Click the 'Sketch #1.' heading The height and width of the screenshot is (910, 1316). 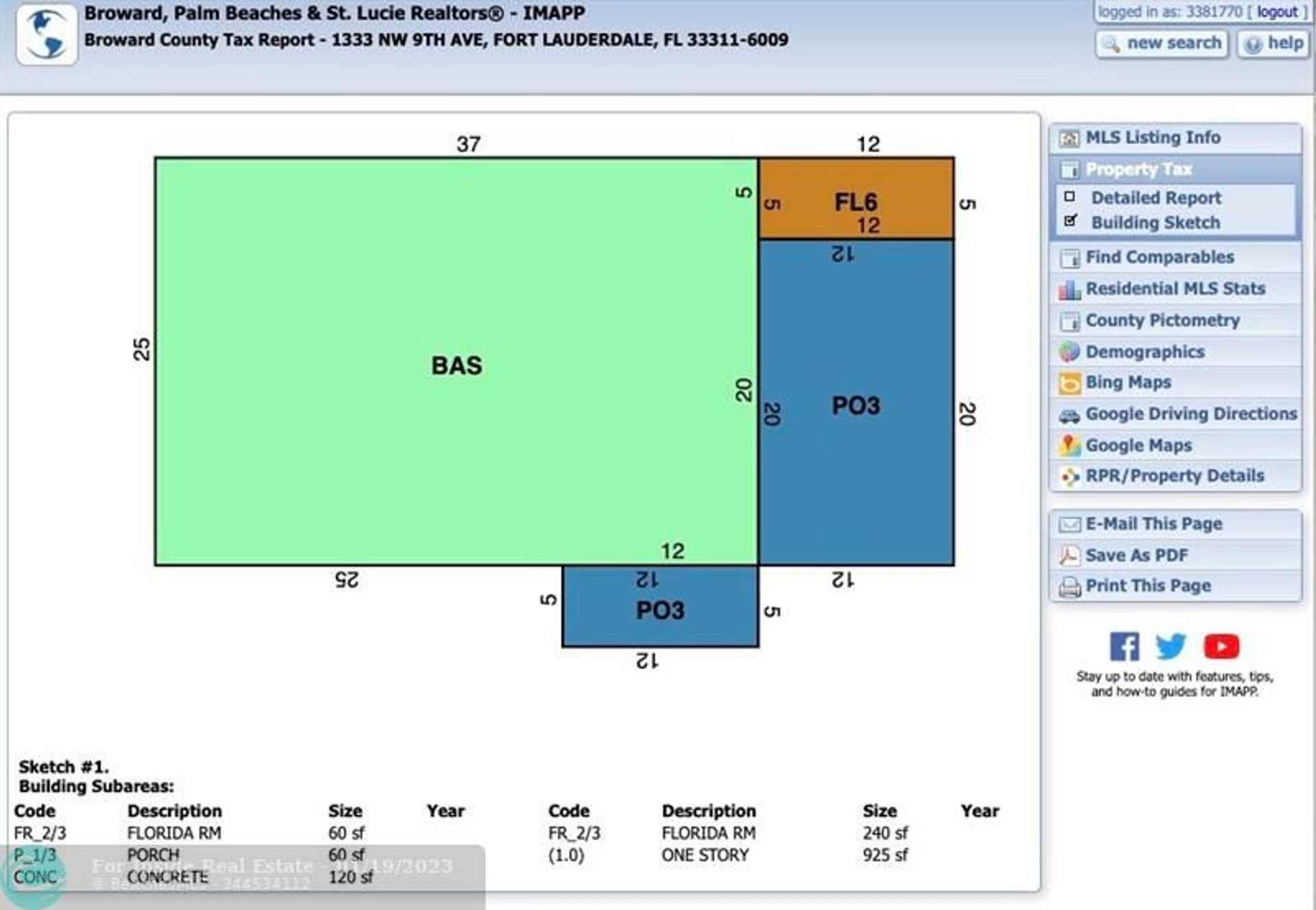pos(64,767)
